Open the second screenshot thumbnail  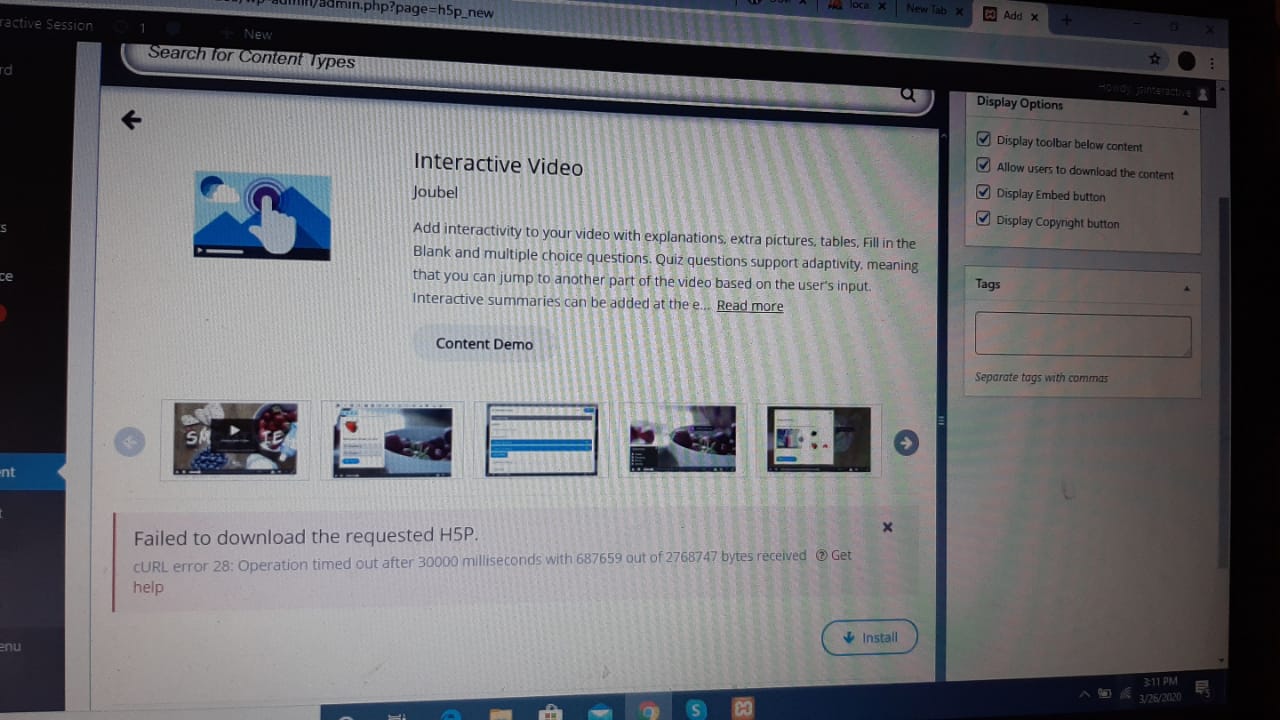click(x=392, y=441)
